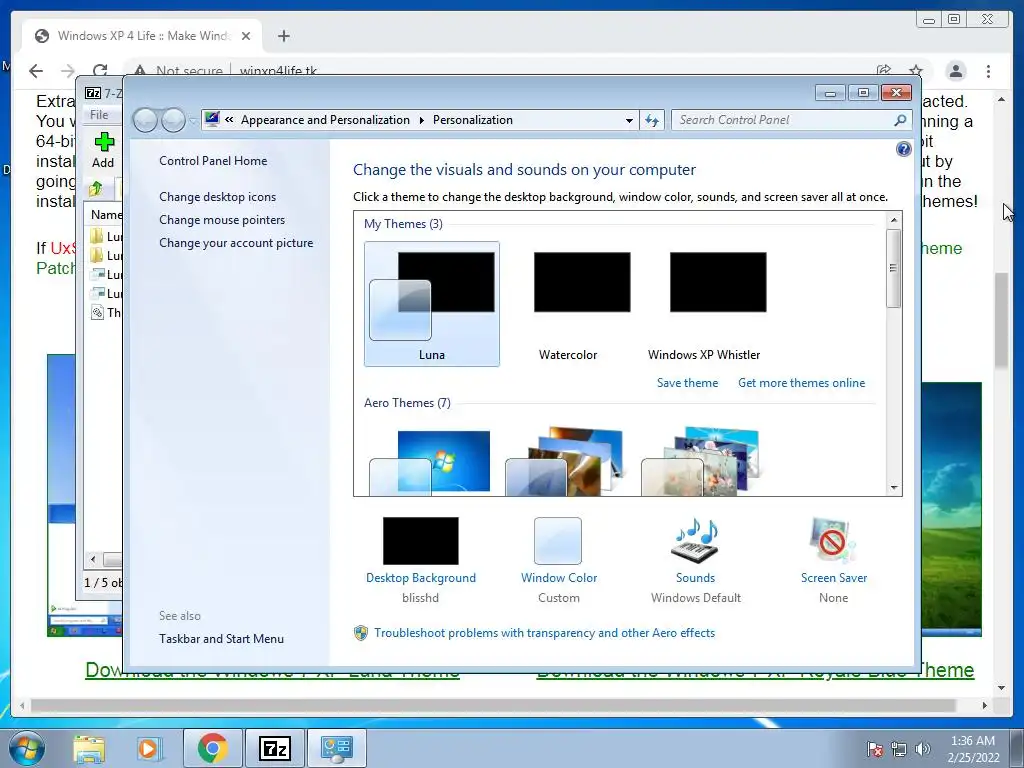Expand arrow after Appearance and Personalization breadcrumb
The image size is (1024, 768).
point(421,120)
